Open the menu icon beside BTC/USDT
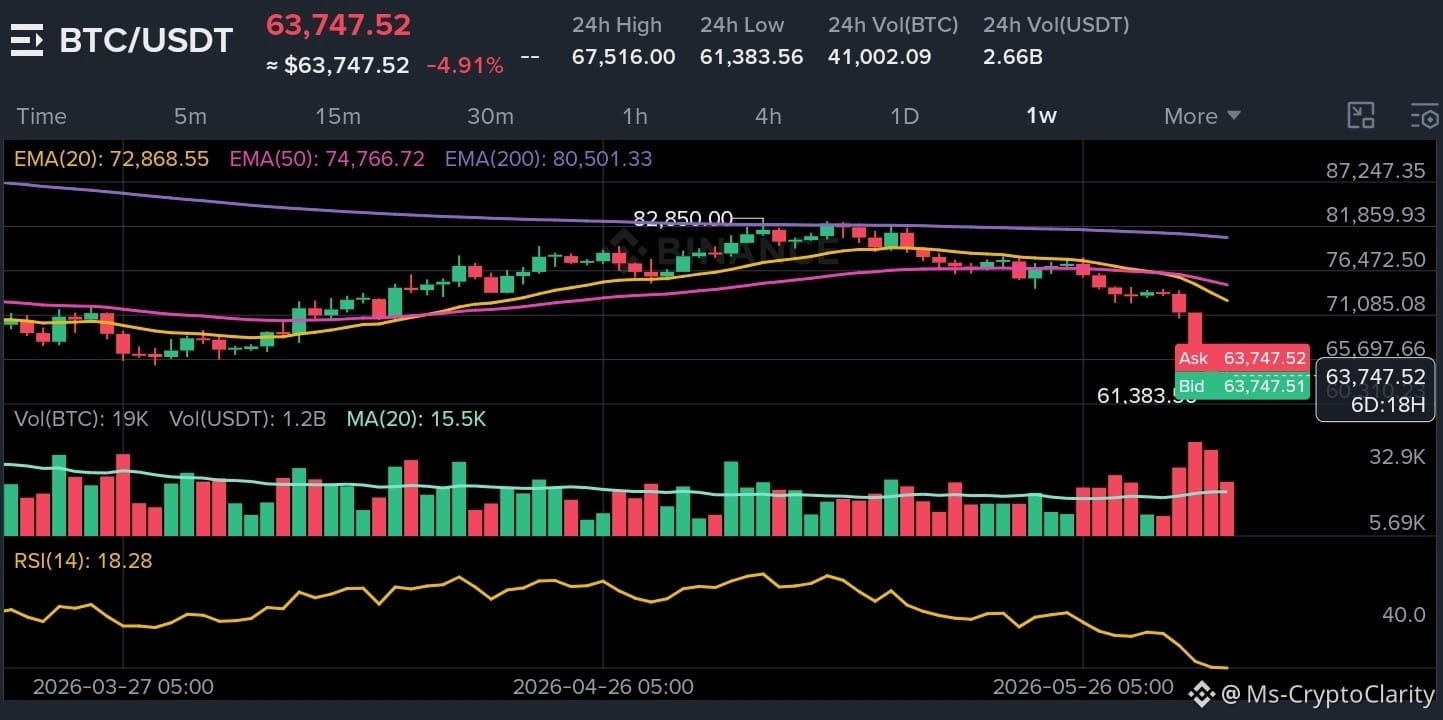This screenshot has height=720, width=1443. (26, 40)
